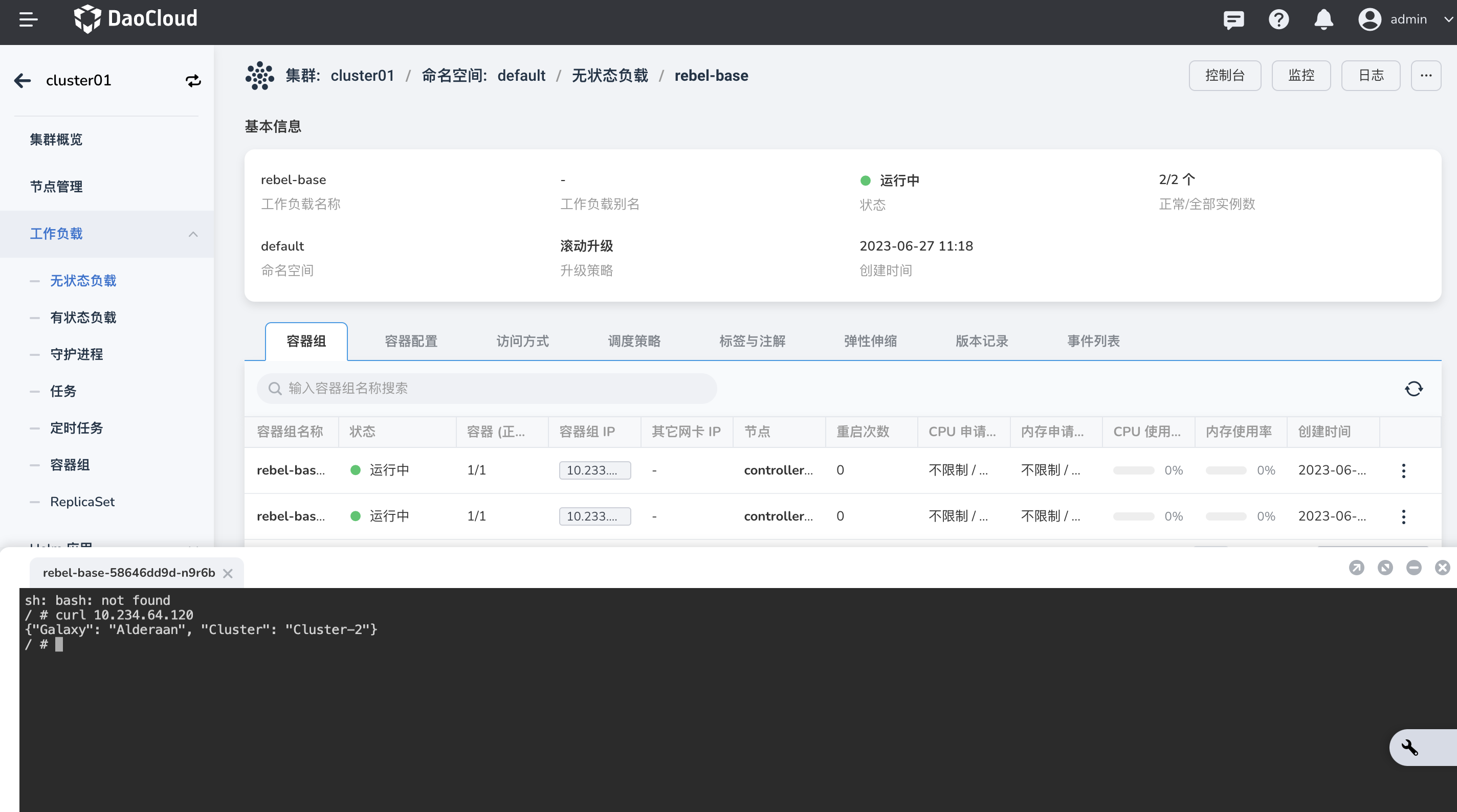
Task: Select ReplicaSet in the sidebar
Action: pos(82,502)
